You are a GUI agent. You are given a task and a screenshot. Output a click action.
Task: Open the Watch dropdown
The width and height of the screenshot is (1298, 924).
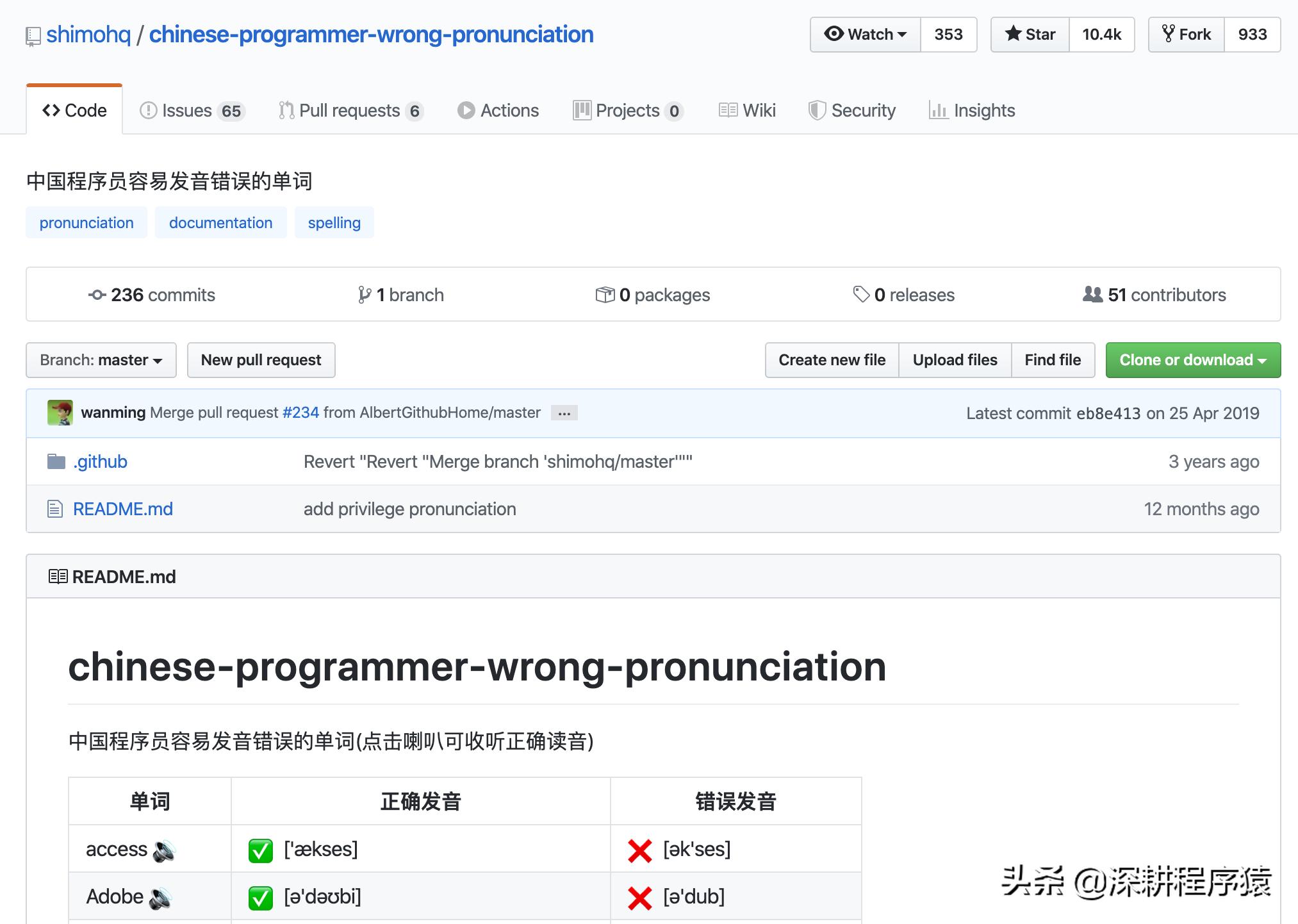click(x=865, y=34)
